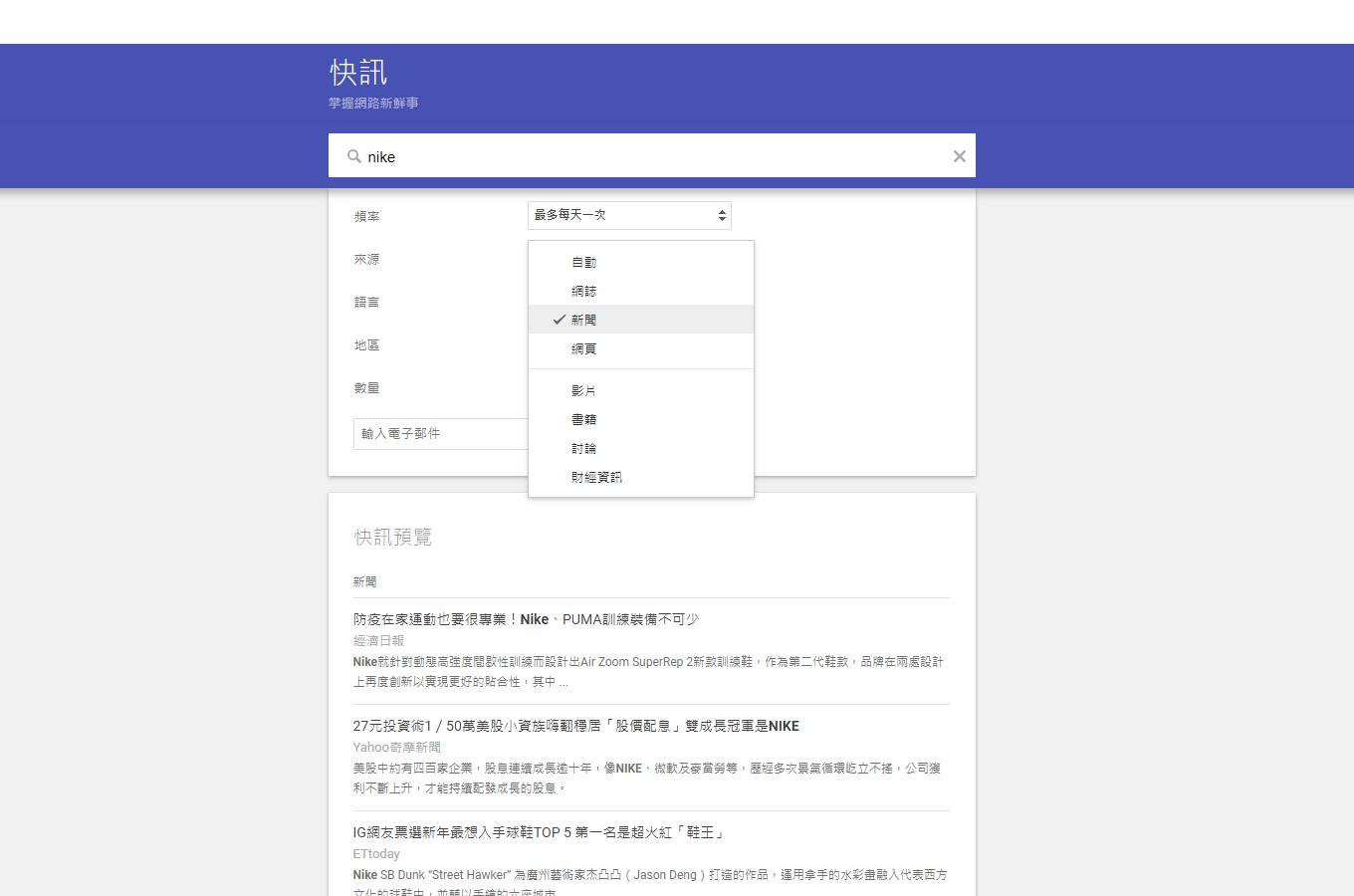Choose 討論 as the source

point(584,448)
